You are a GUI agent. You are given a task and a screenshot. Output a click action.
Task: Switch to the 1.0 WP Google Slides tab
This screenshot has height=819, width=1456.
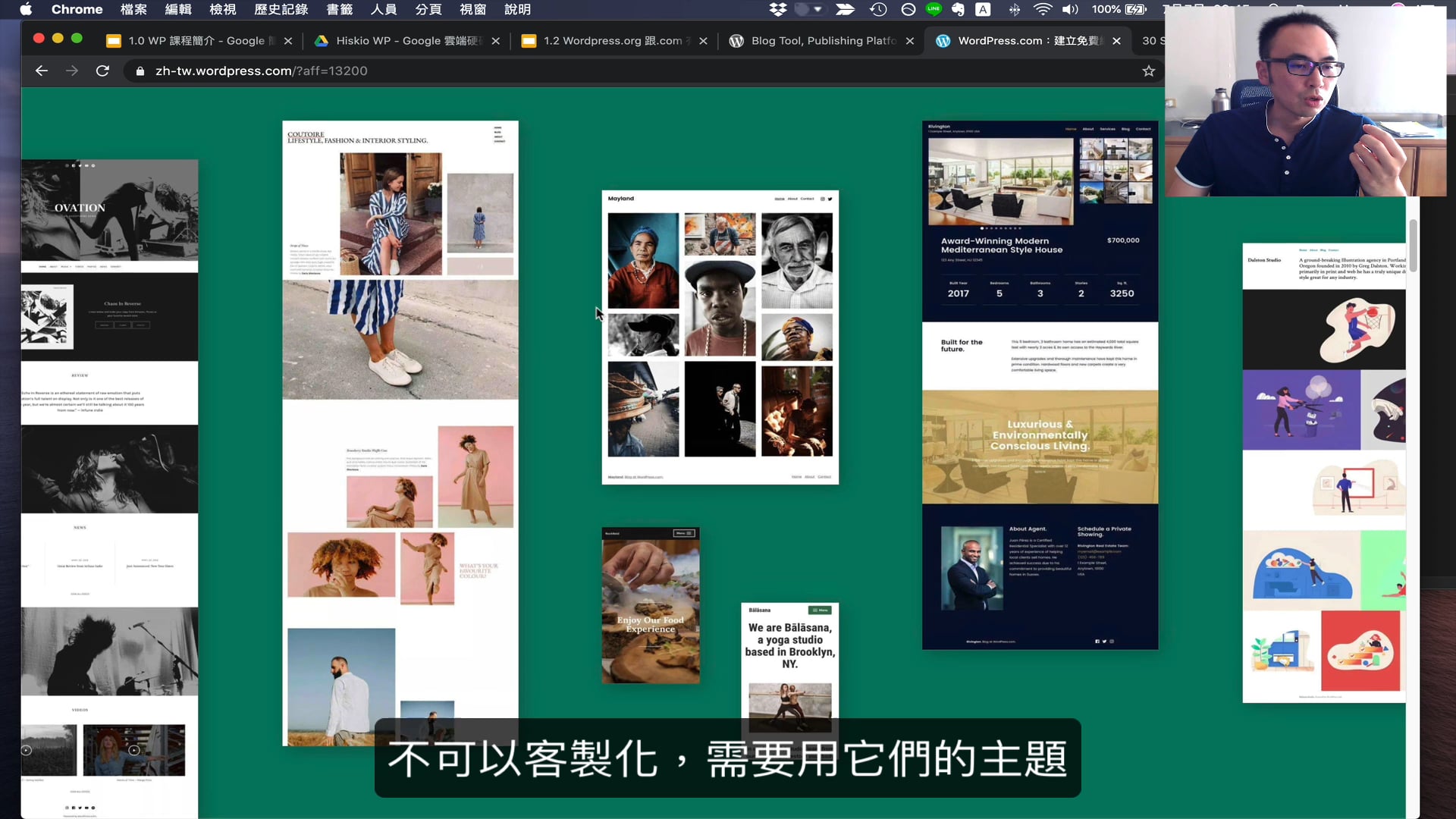[x=196, y=41]
